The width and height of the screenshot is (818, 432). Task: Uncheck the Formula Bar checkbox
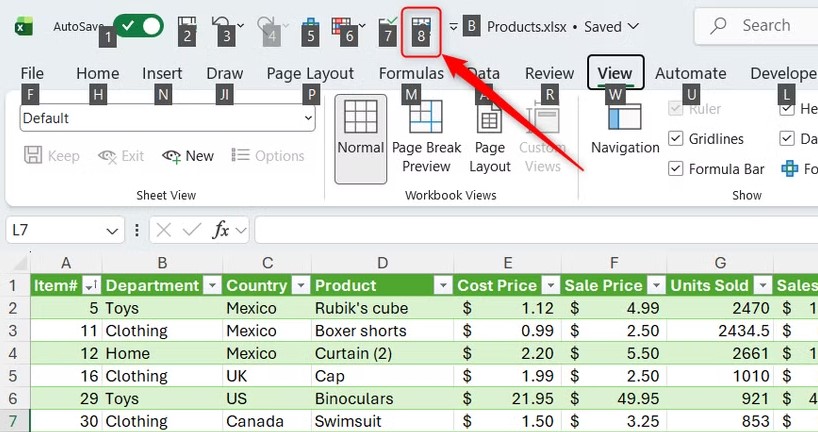[676, 169]
